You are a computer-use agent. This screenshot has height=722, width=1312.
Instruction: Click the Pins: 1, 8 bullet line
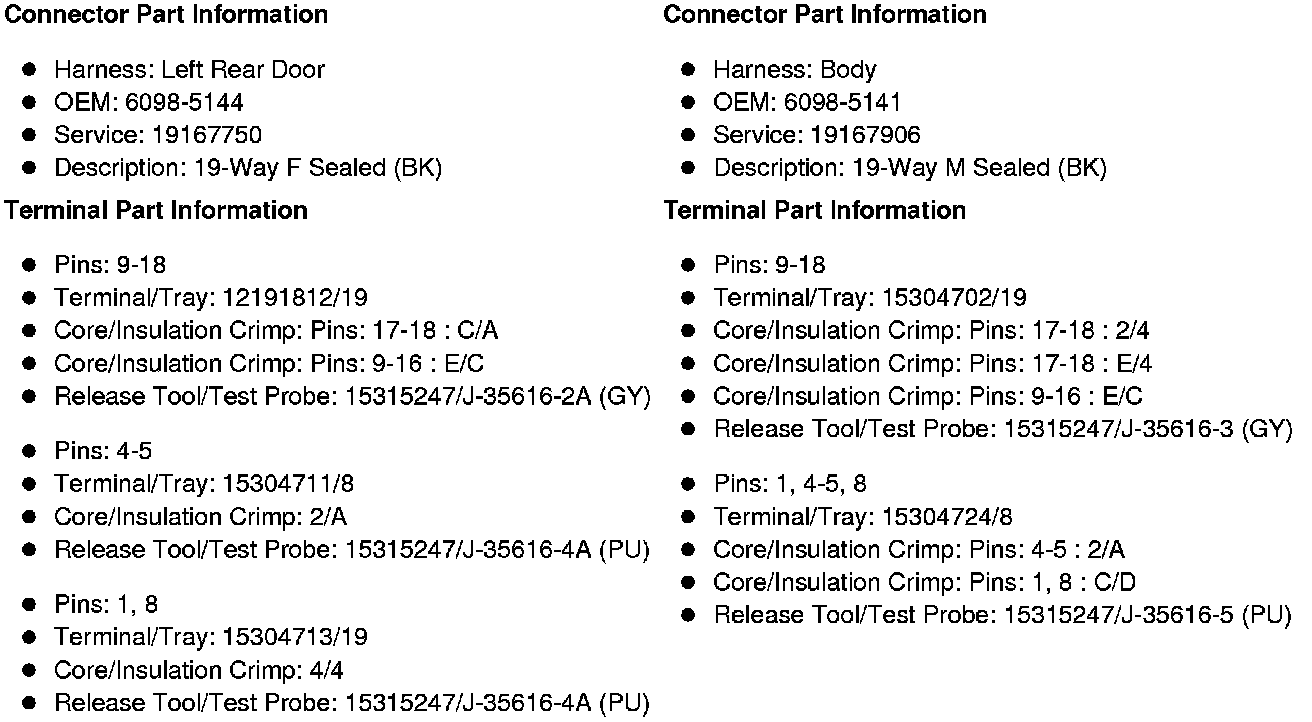click(x=105, y=605)
